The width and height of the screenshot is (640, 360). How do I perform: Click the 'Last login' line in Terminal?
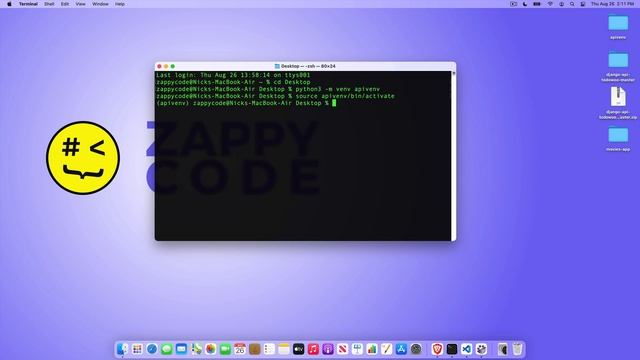pyautogui.click(x=233, y=75)
